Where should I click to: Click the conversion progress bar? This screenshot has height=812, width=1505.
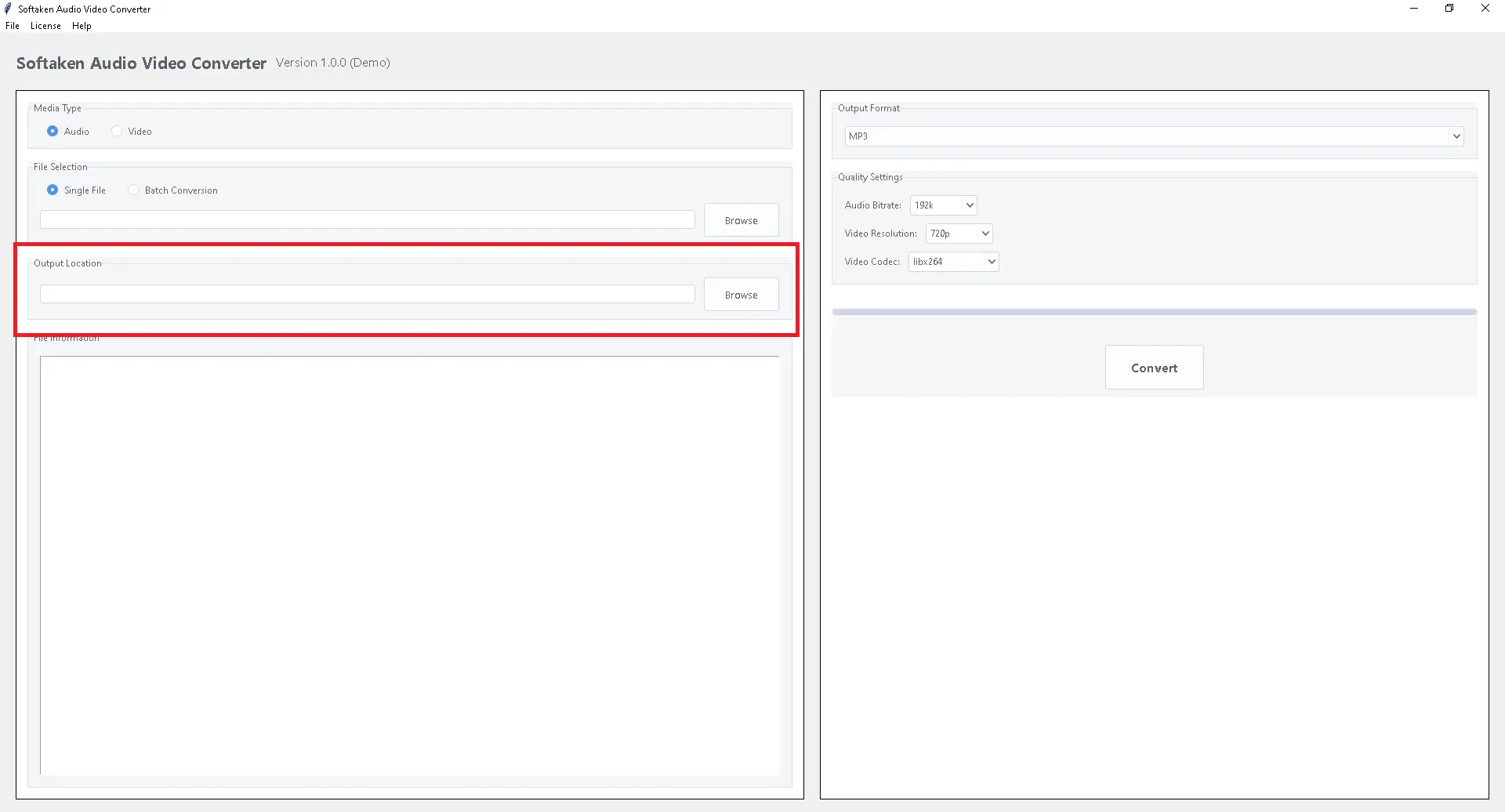click(x=1154, y=312)
